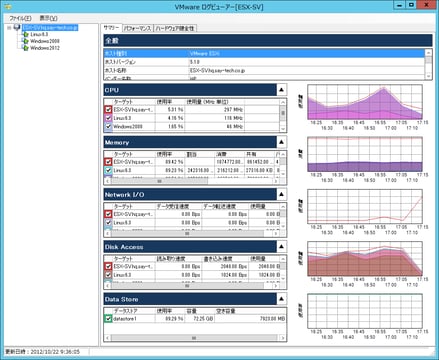The height and width of the screenshot is (360, 439).
Task: Collapse the CPU section
Action: pos(281,90)
